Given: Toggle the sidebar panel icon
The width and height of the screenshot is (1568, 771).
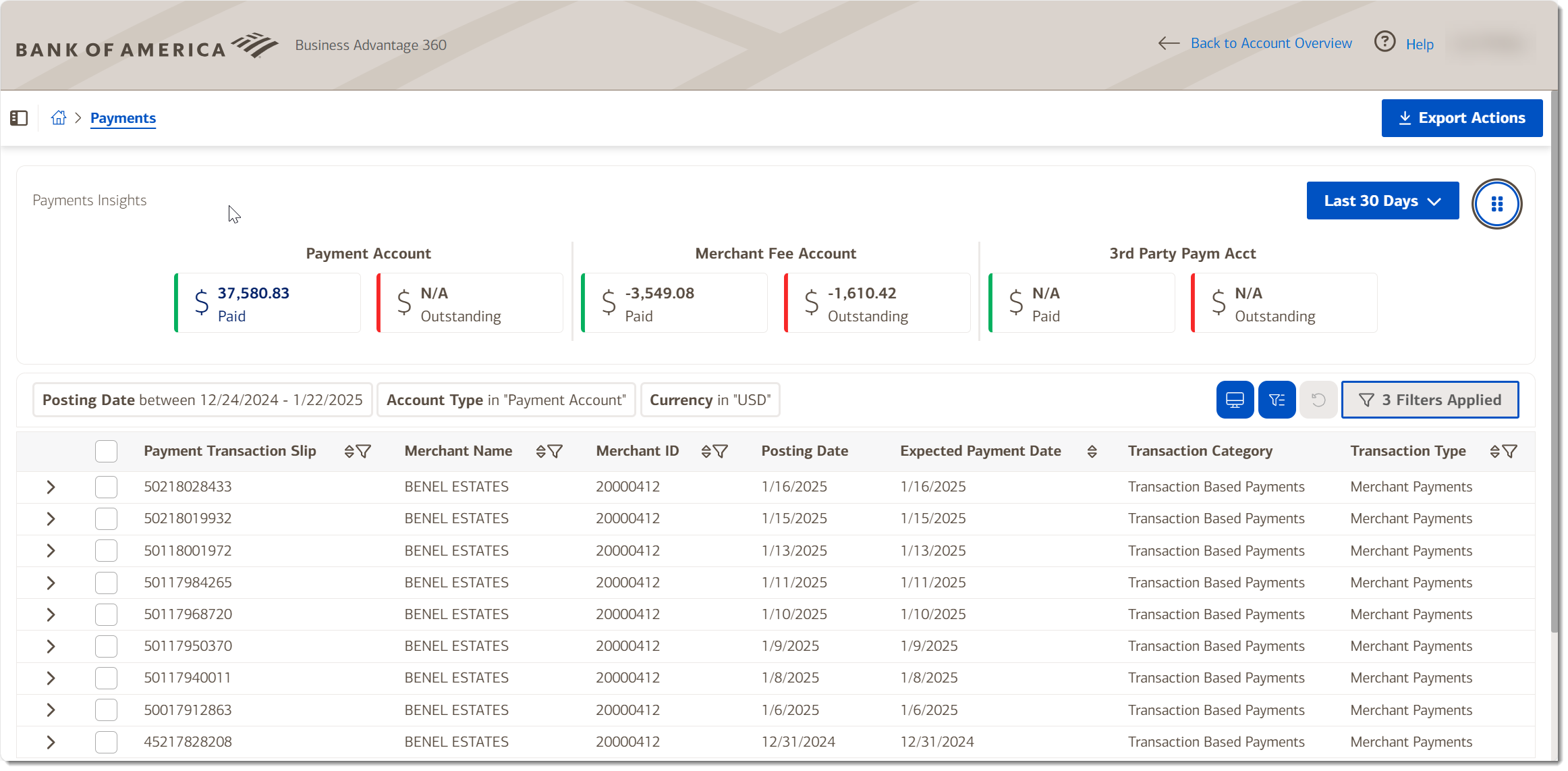Looking at the screenshot, I should tap(19, 118).
